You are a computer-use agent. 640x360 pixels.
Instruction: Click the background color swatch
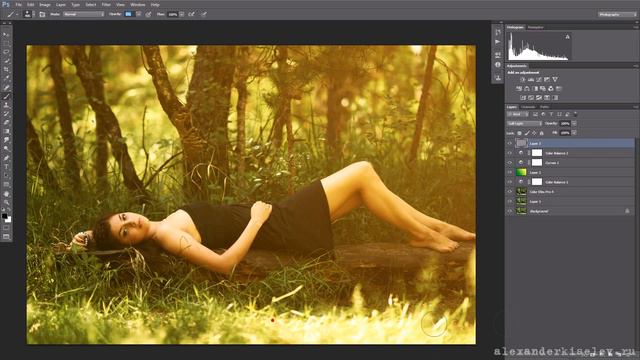8,220
